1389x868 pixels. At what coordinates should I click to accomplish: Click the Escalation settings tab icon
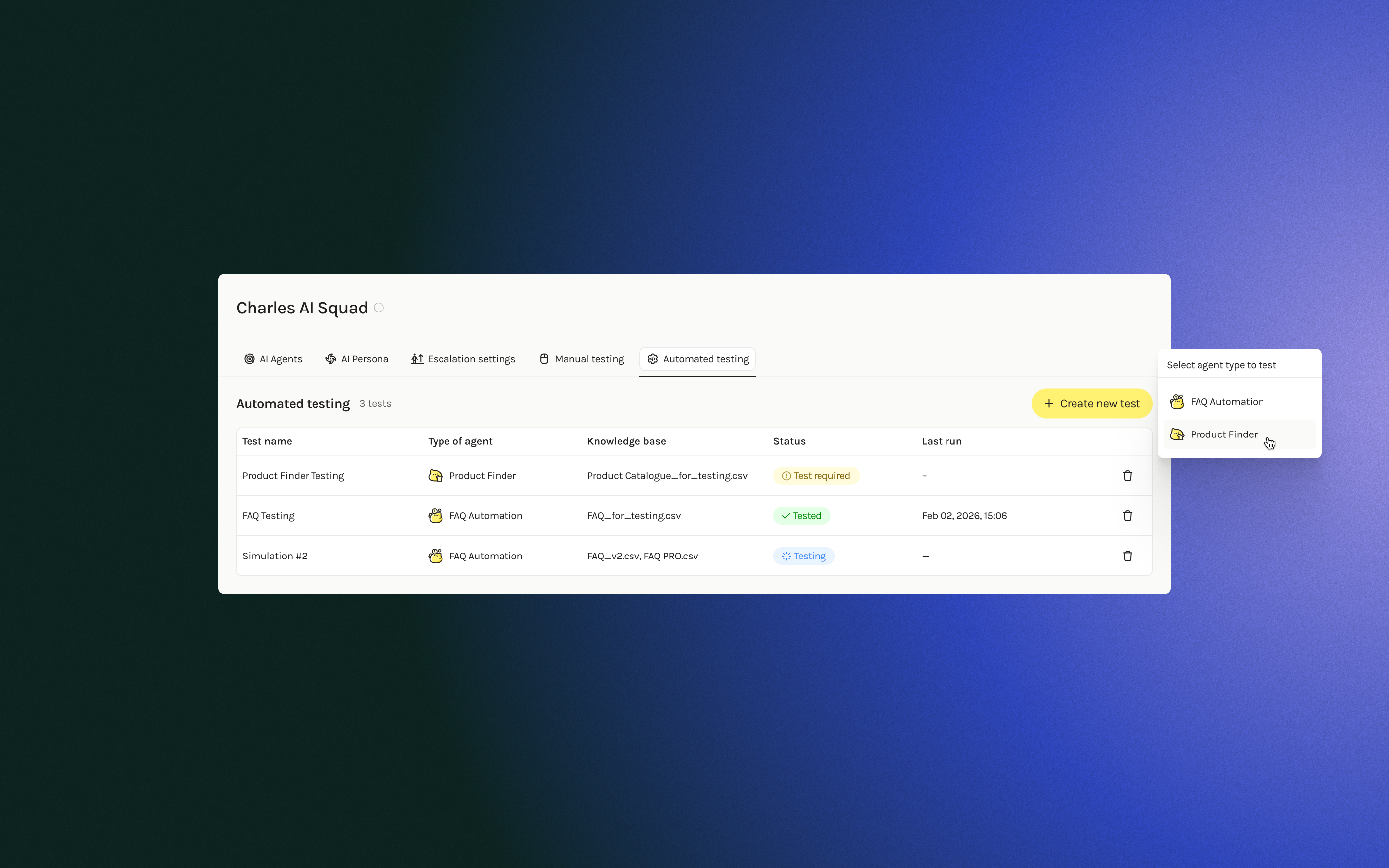pyautogui.click(x=417, y=359)
